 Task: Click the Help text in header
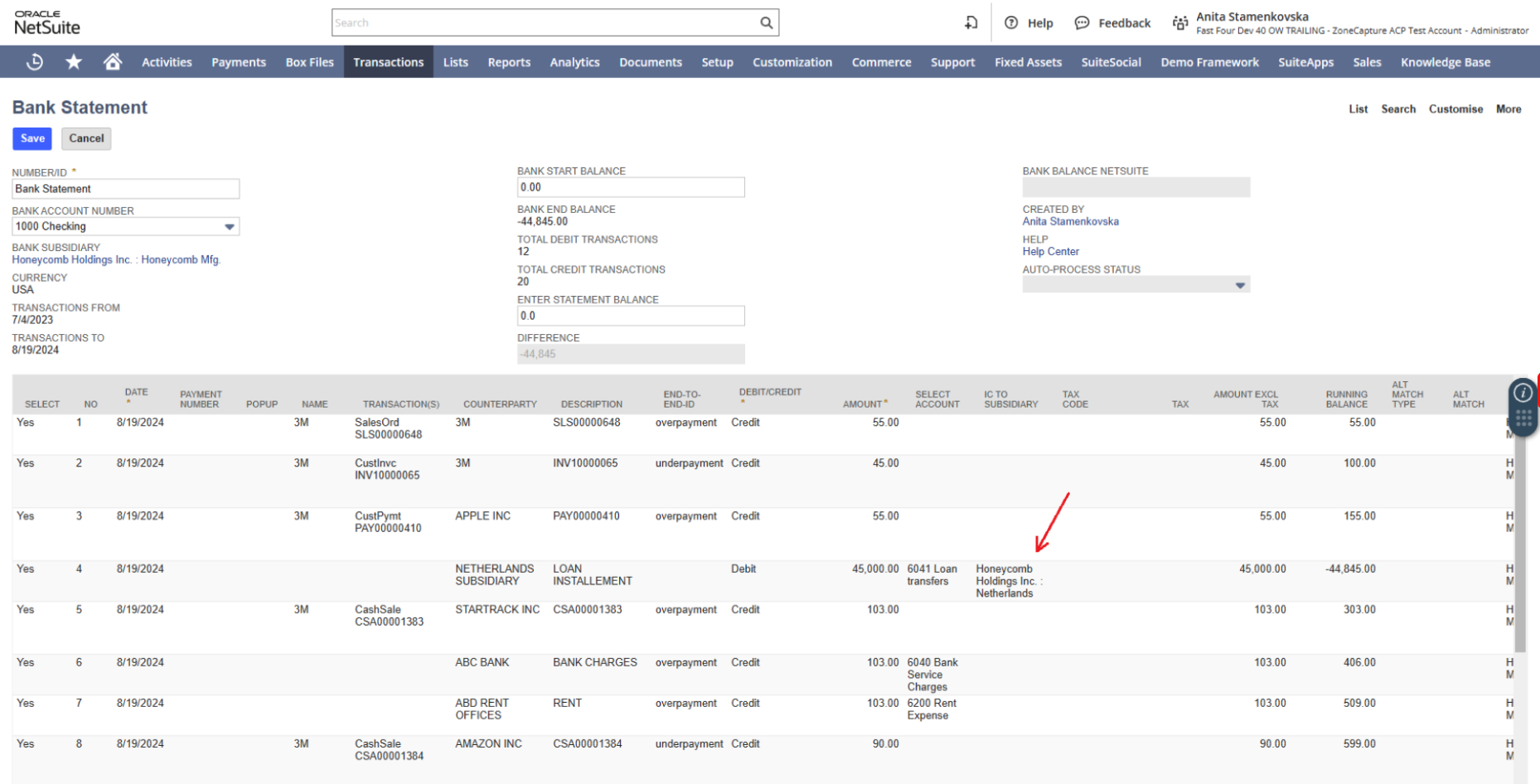(x=1040, y=23)
